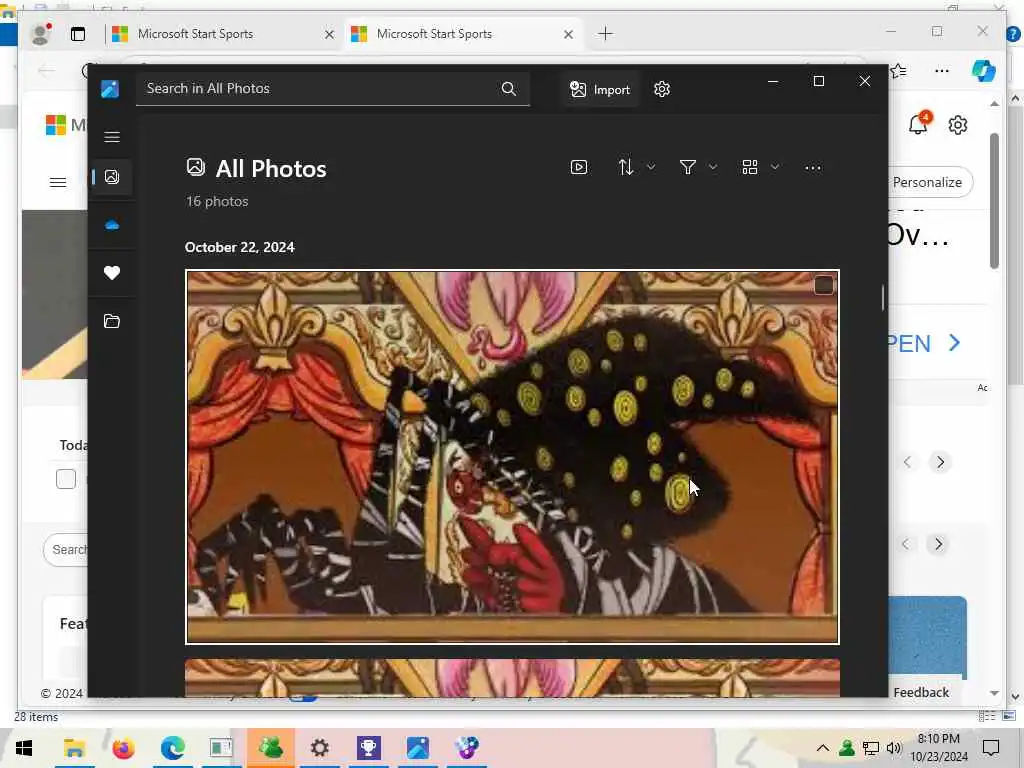Open the Photos app settings gear
Image resolution: width=1024 pixels, height=768 pixels.
tap(662, 89)
